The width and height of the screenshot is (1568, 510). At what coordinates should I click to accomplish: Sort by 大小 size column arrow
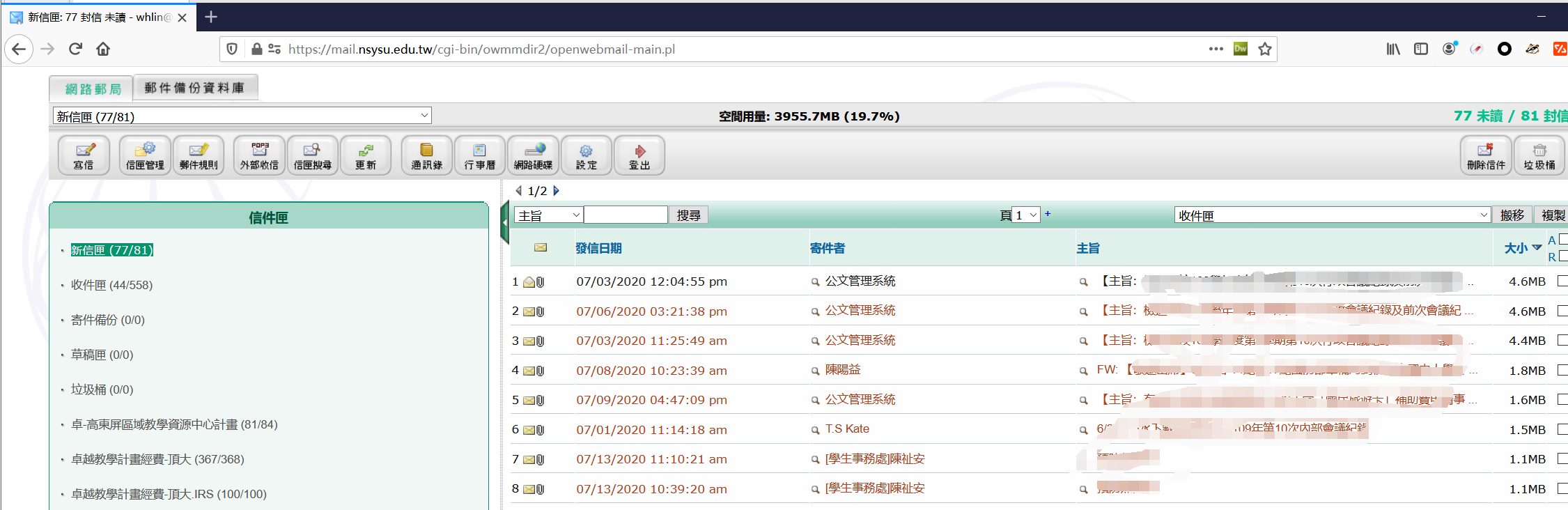click(1537, 248)
